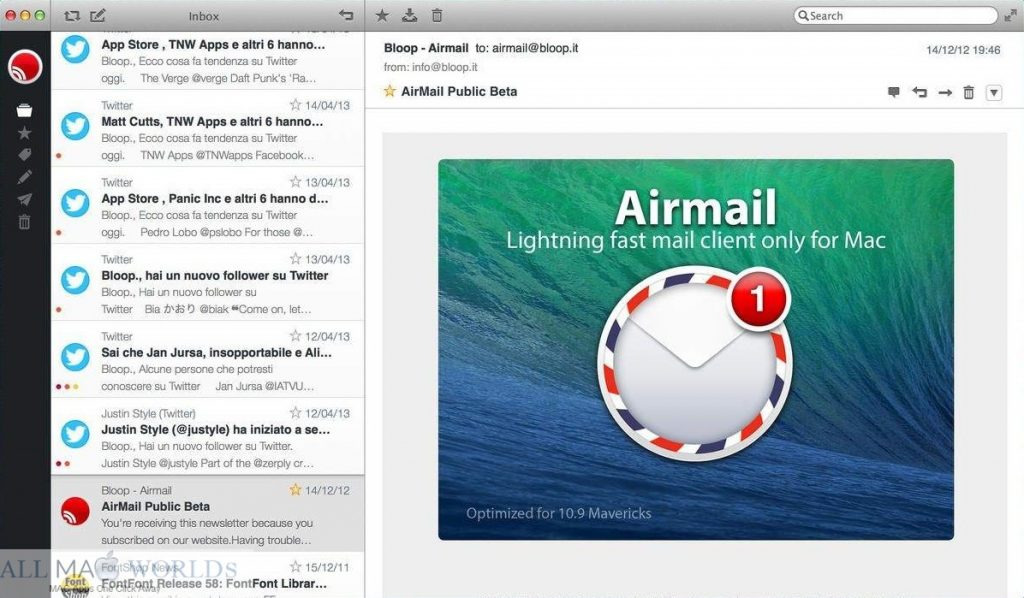Click in the Search field
Screen dimensions: 1024x598
coord(895,16)
